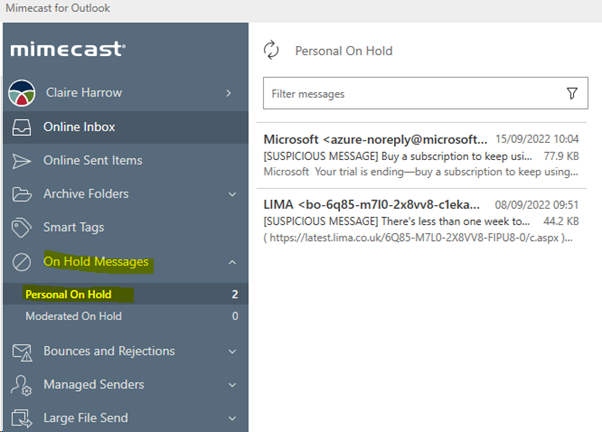Expand the Bounces and Rejections chevron
This screenshot has height=432, width=602.
click(232, 352)
